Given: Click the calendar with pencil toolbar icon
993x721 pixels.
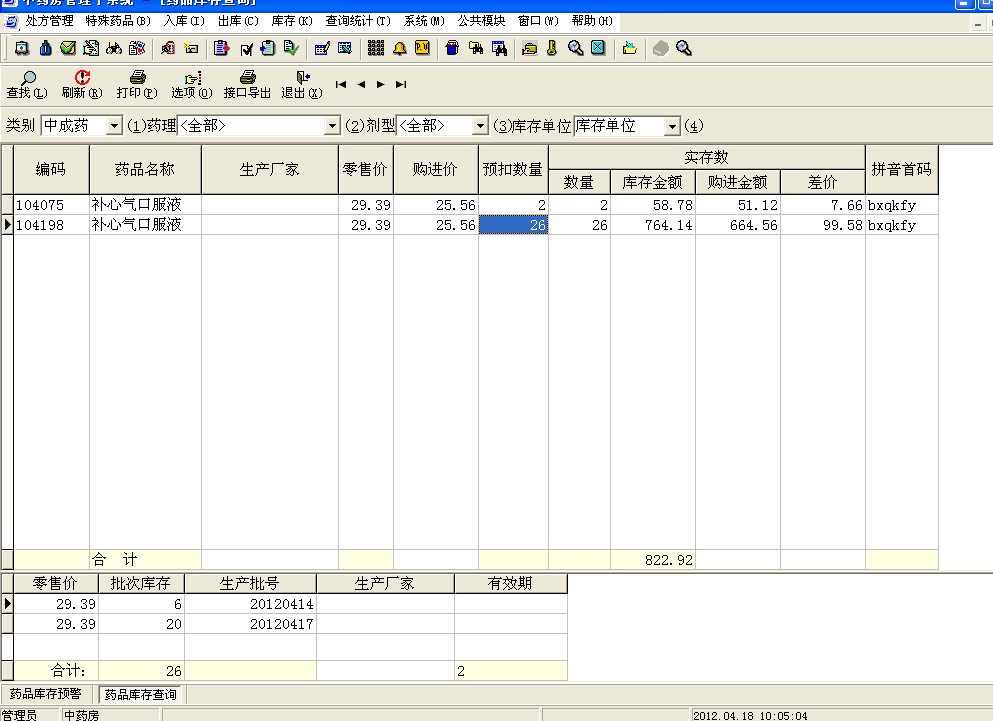Looking at the screenshot, I should [x=322, y=48].
